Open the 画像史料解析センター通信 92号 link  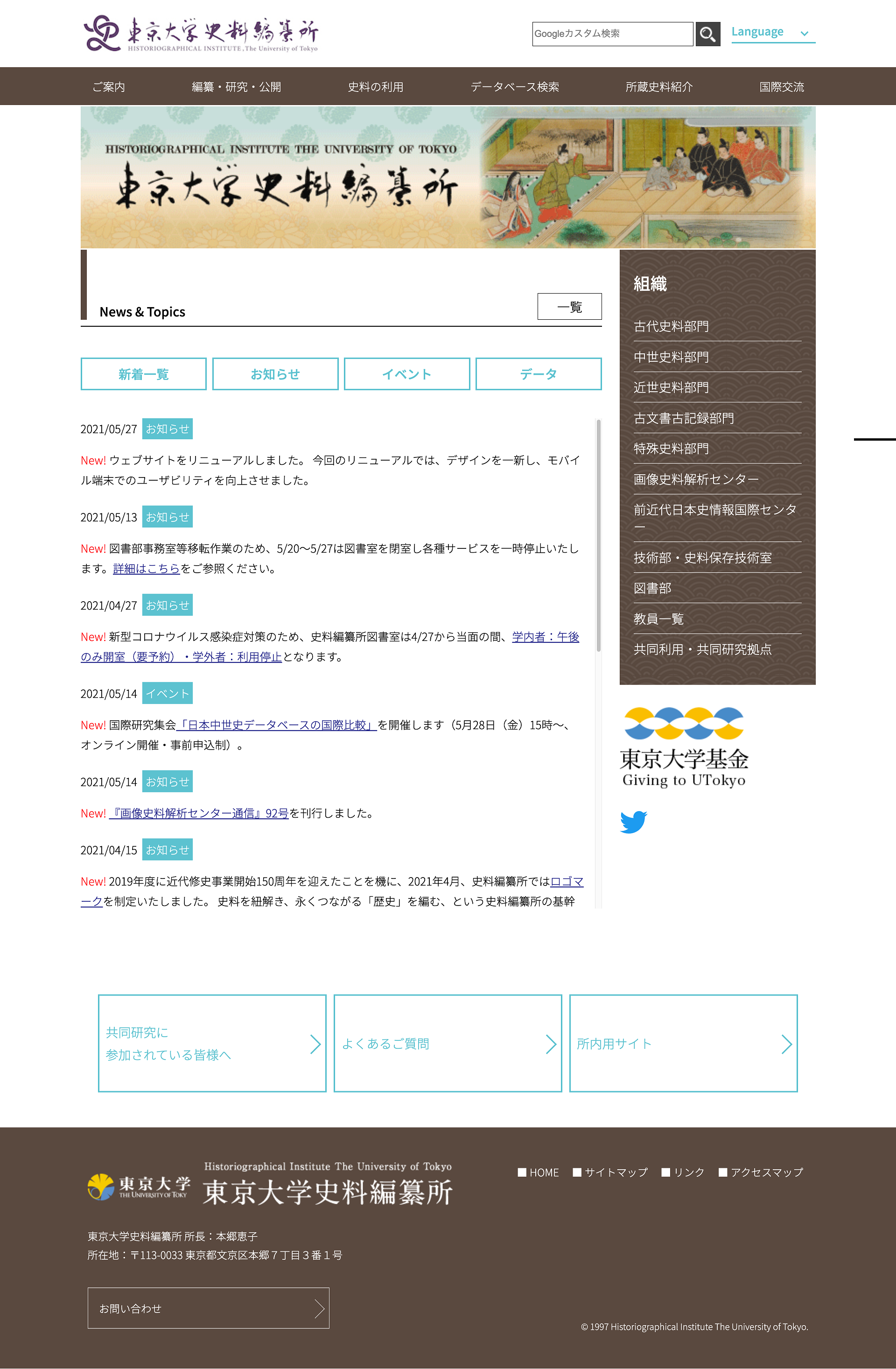[198, 813]
